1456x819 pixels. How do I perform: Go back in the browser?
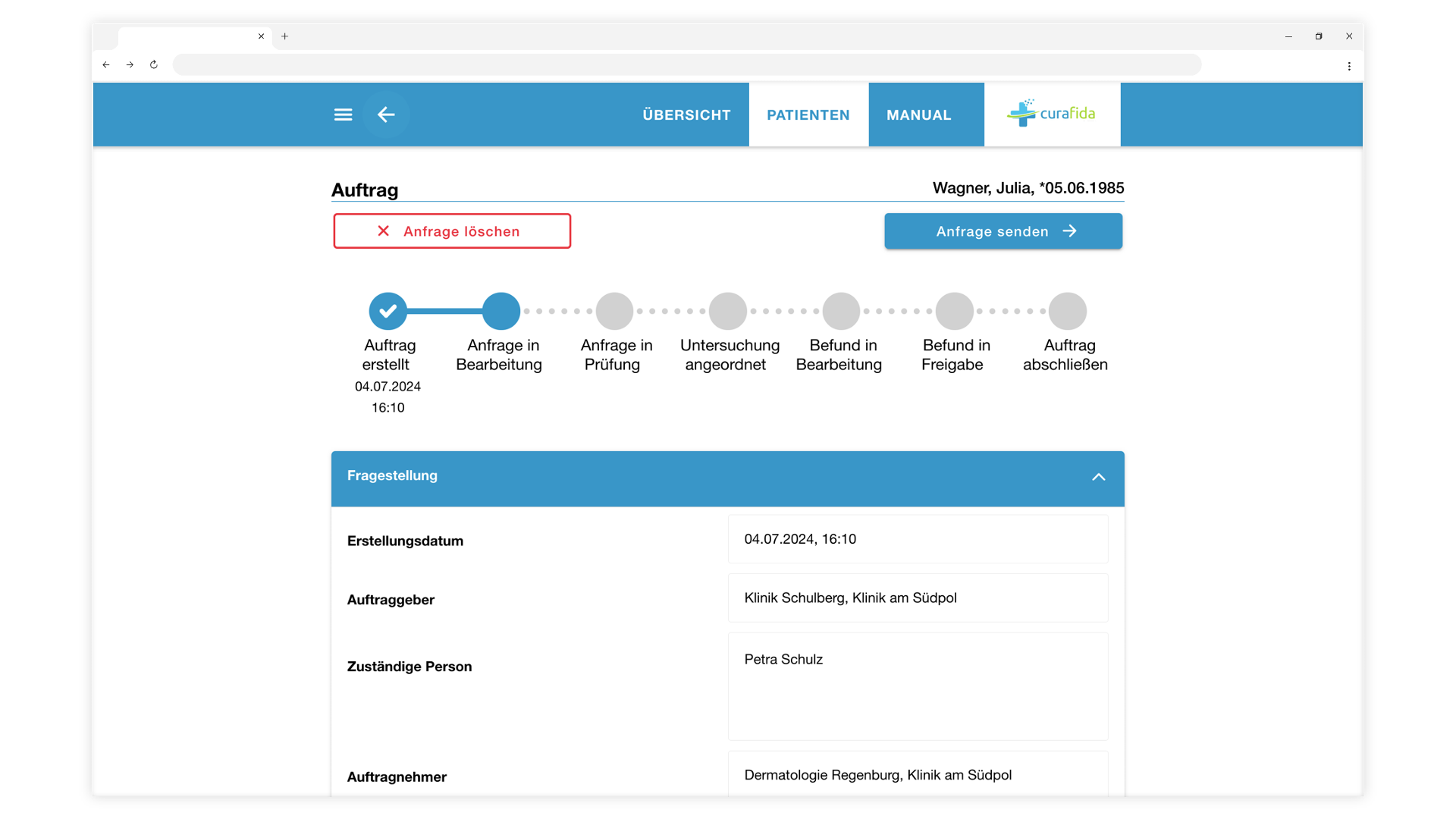[106, 65]
